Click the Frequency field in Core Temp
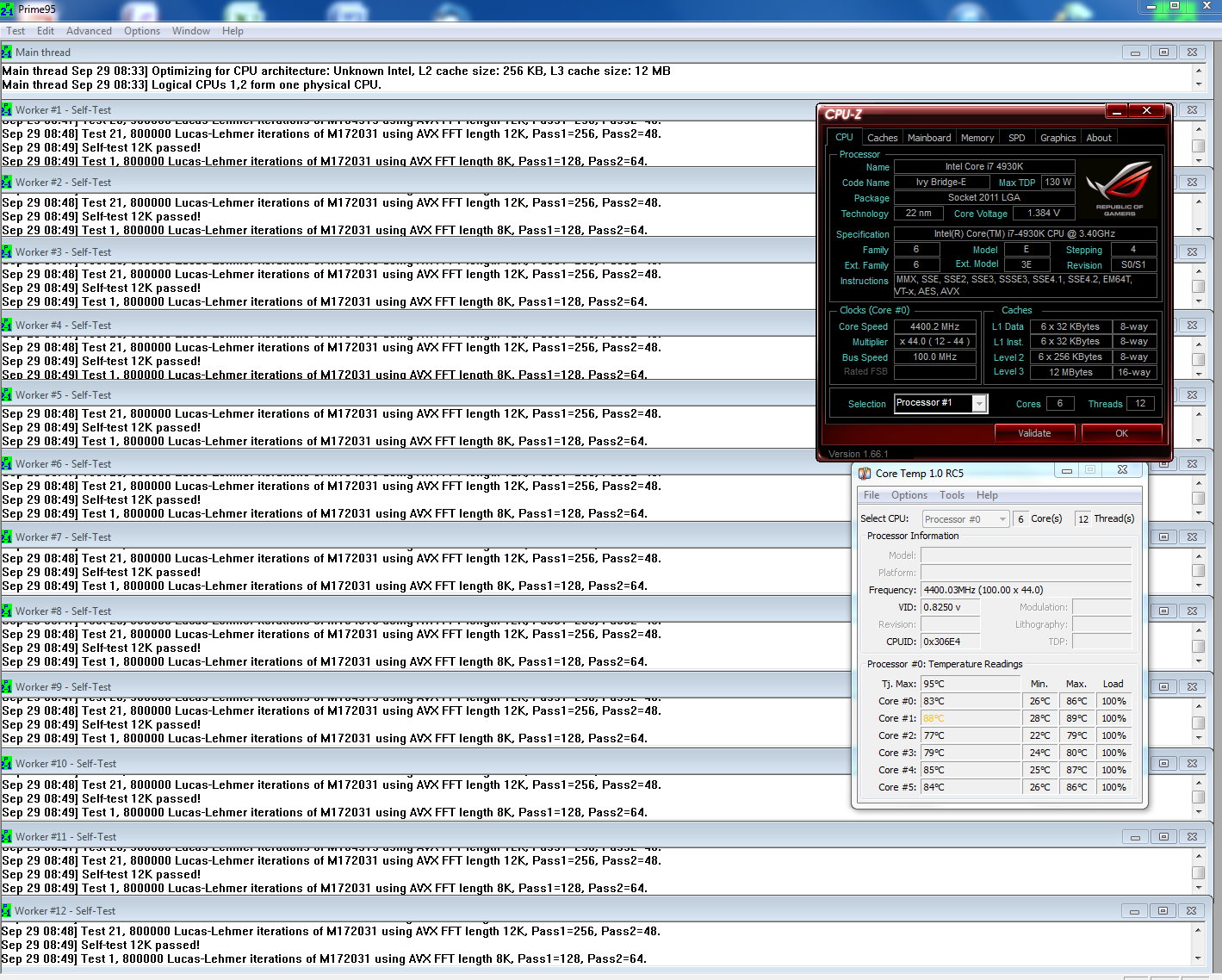The image size is (1222, 980). tap(1026, 590)
